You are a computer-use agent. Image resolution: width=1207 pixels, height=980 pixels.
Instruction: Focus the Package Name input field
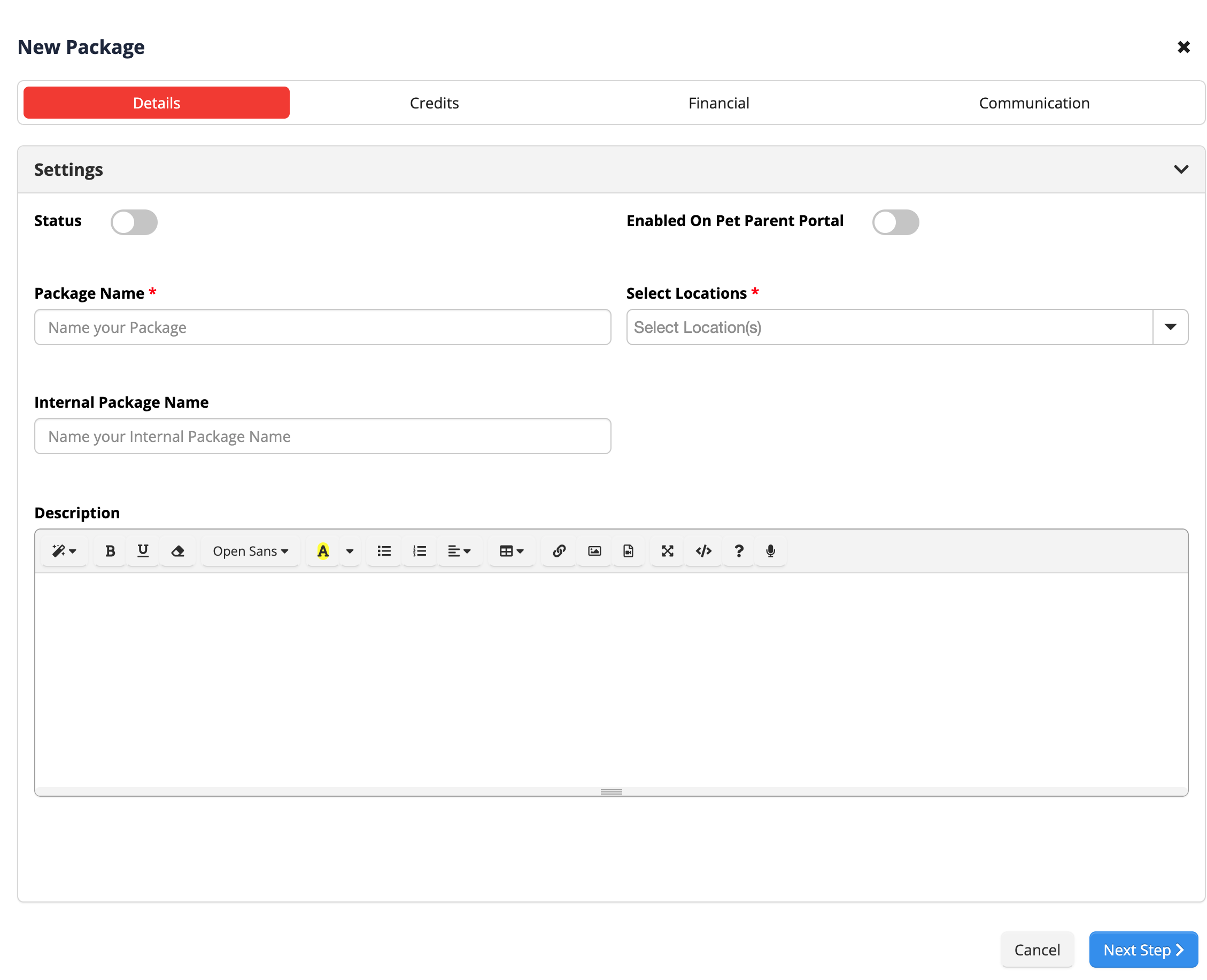[322, 327]
